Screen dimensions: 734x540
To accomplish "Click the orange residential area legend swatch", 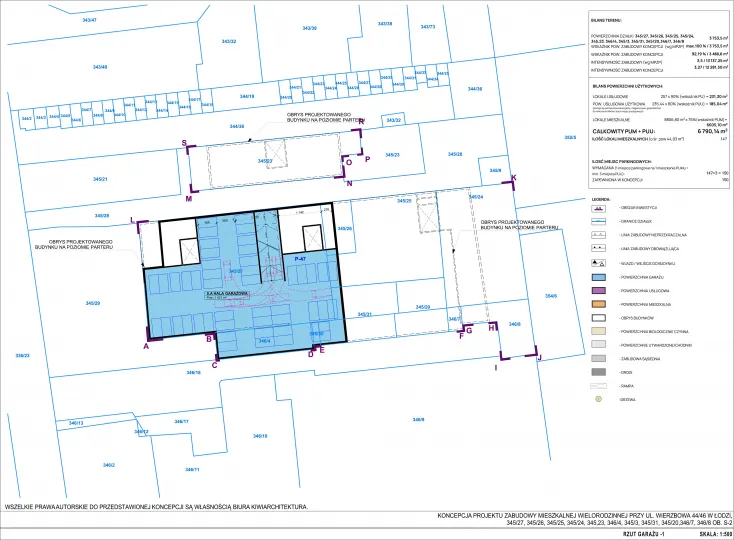I will click(x=600, y=302).
